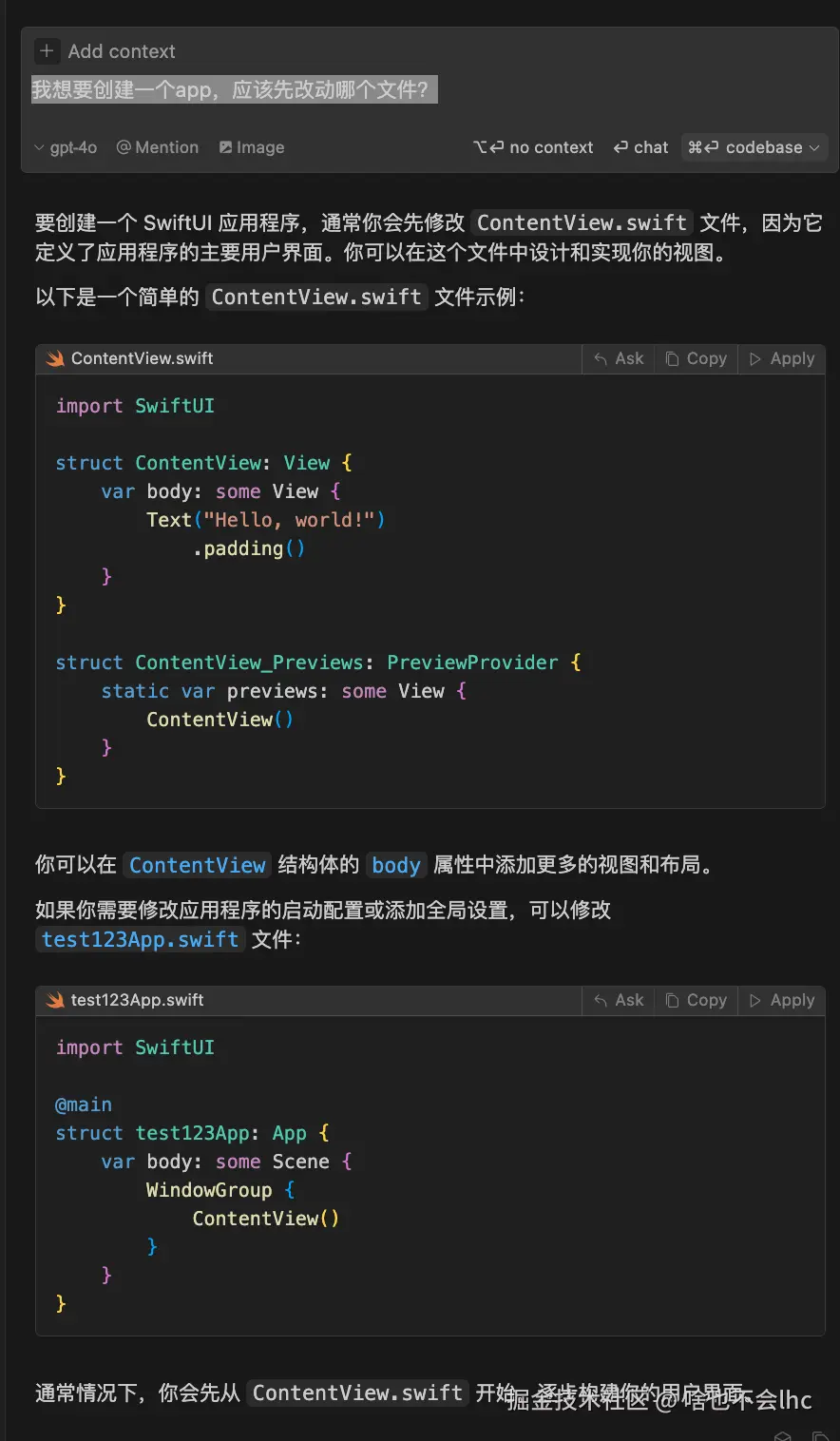Viewport: 840px width, 1441px height.
Task: Apply the ContentView.swift code block
Action: [x=782, y=358]
